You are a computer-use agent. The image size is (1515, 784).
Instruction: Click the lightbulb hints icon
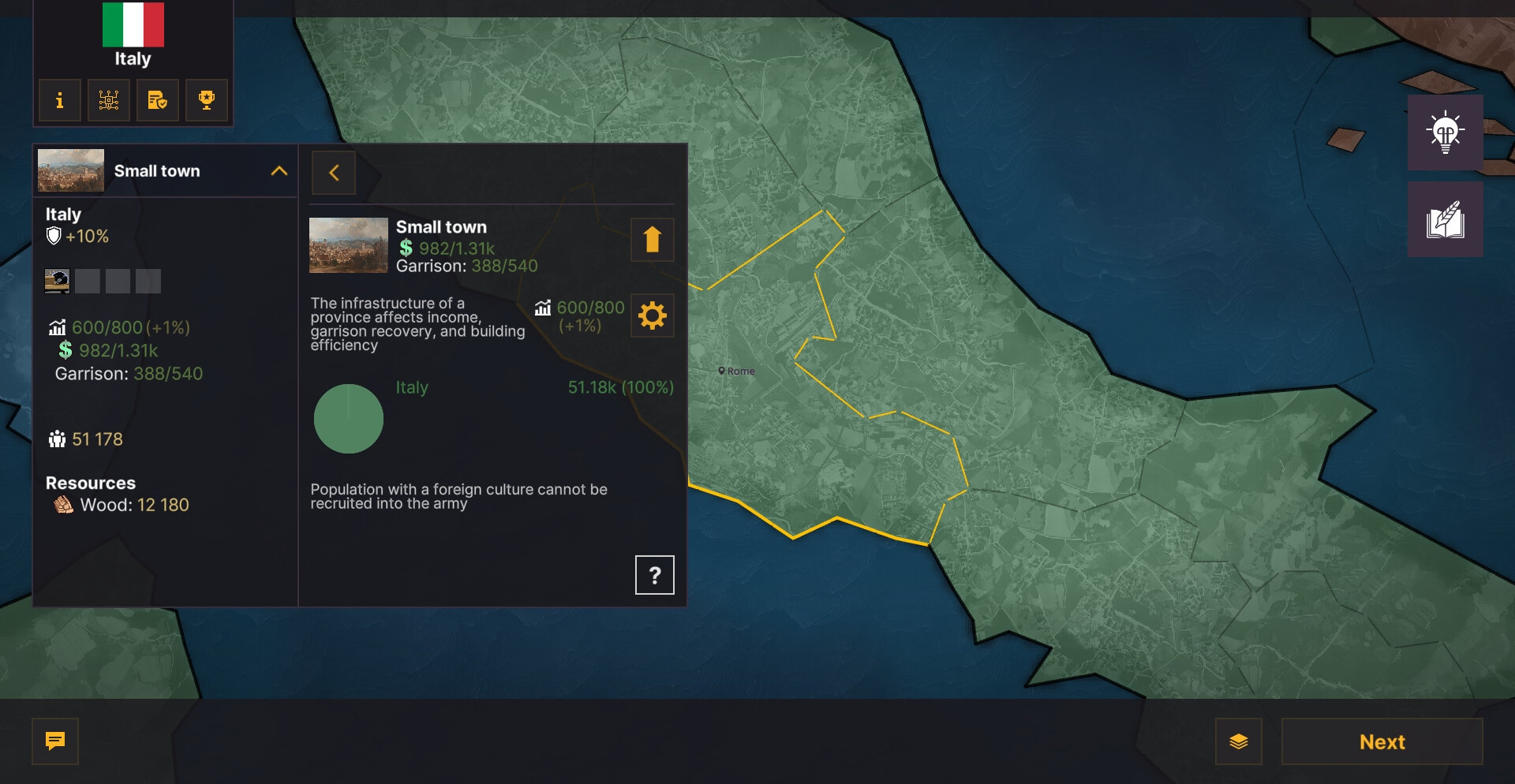click(x=1445, y=133)
